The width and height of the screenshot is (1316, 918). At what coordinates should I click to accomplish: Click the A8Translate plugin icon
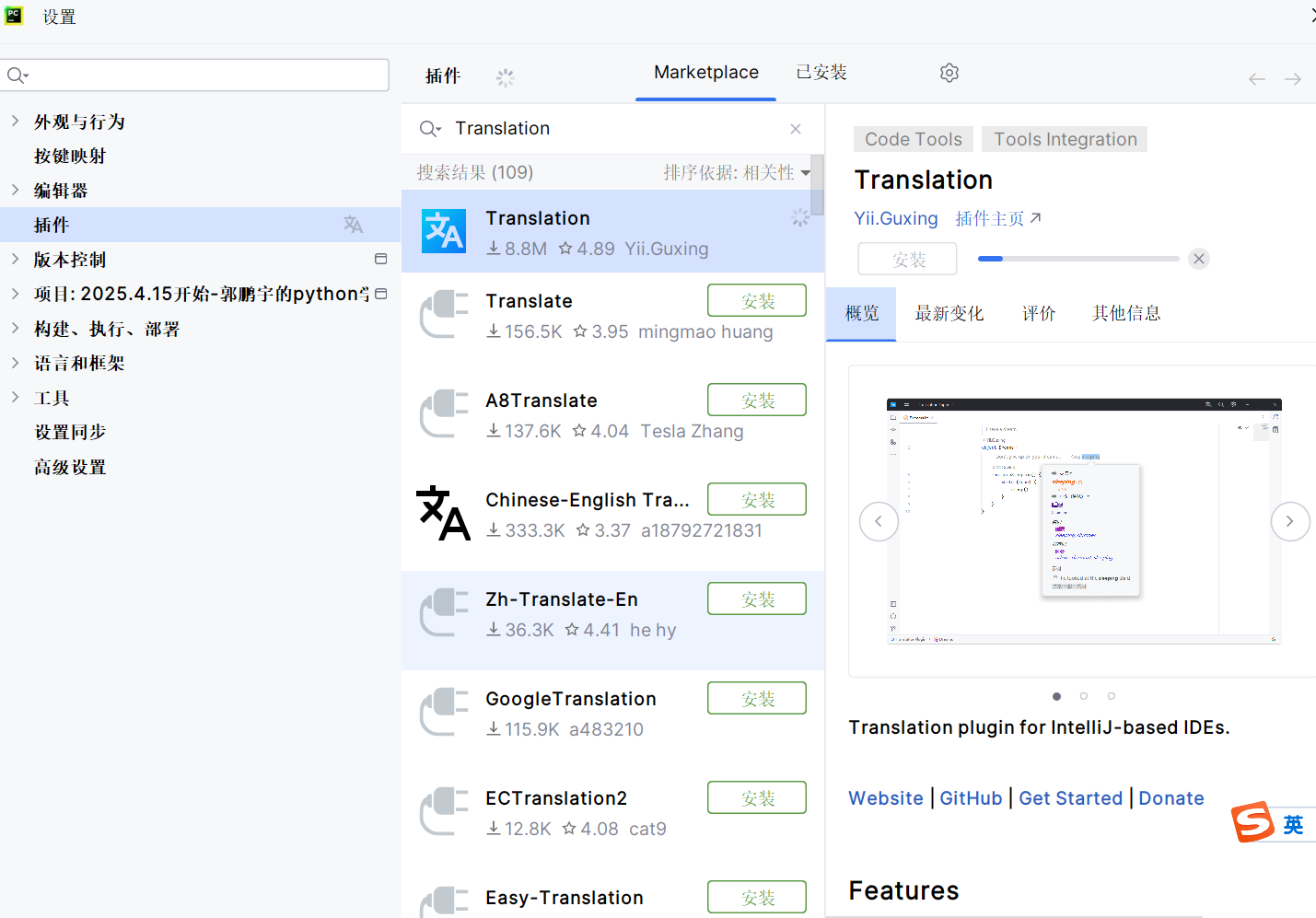(x=444, y=413)
